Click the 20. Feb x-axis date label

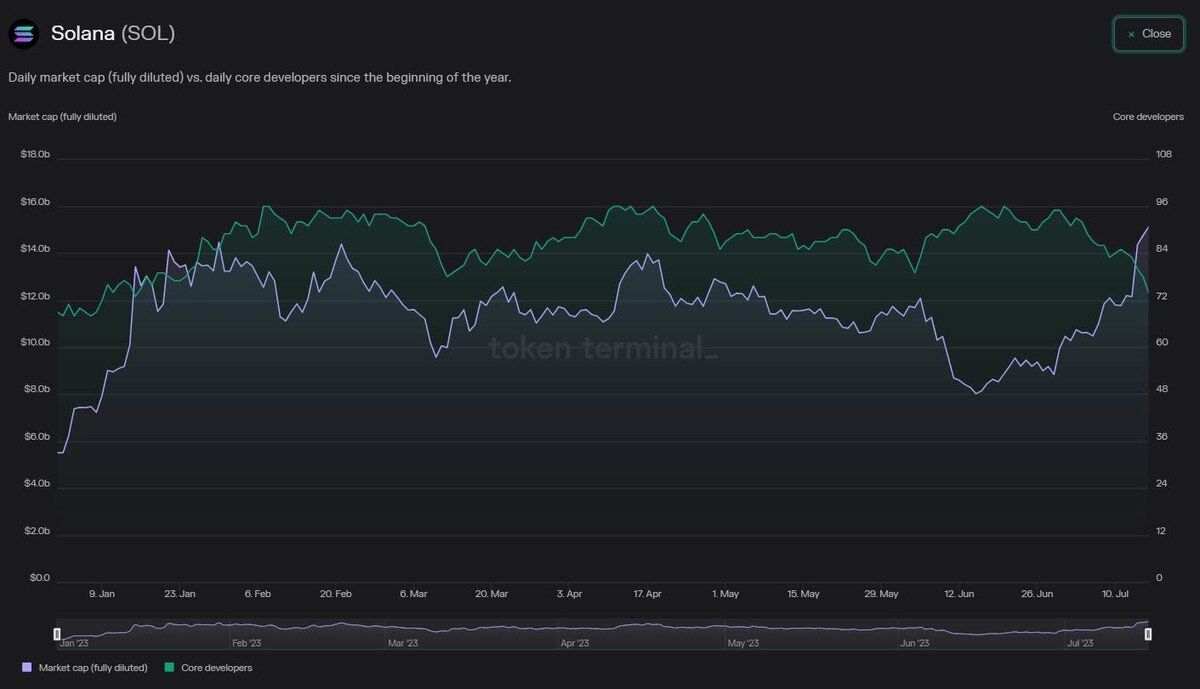[336, 594]
